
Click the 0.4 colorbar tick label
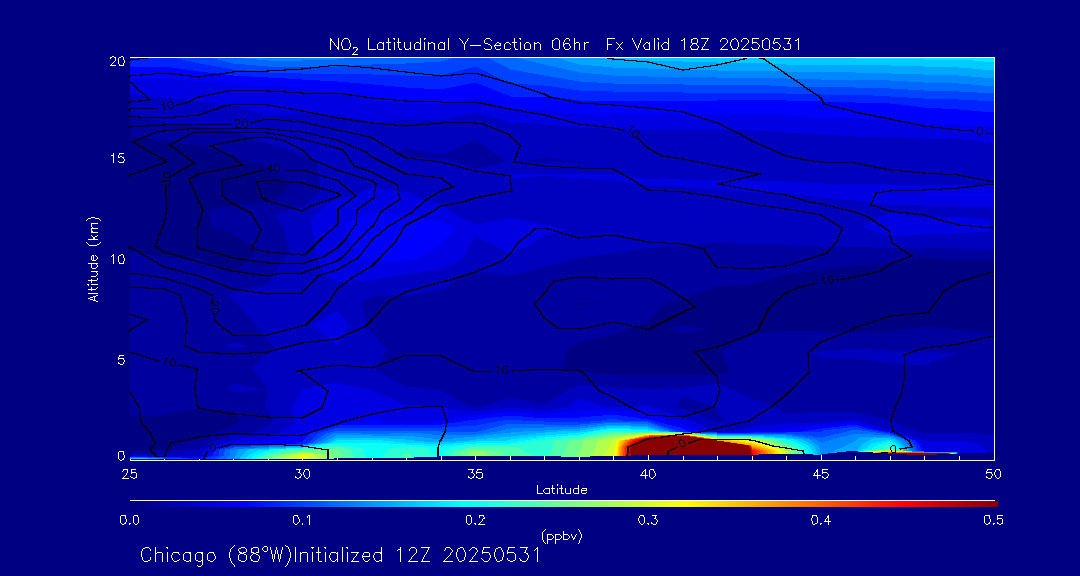coord(821,520)
